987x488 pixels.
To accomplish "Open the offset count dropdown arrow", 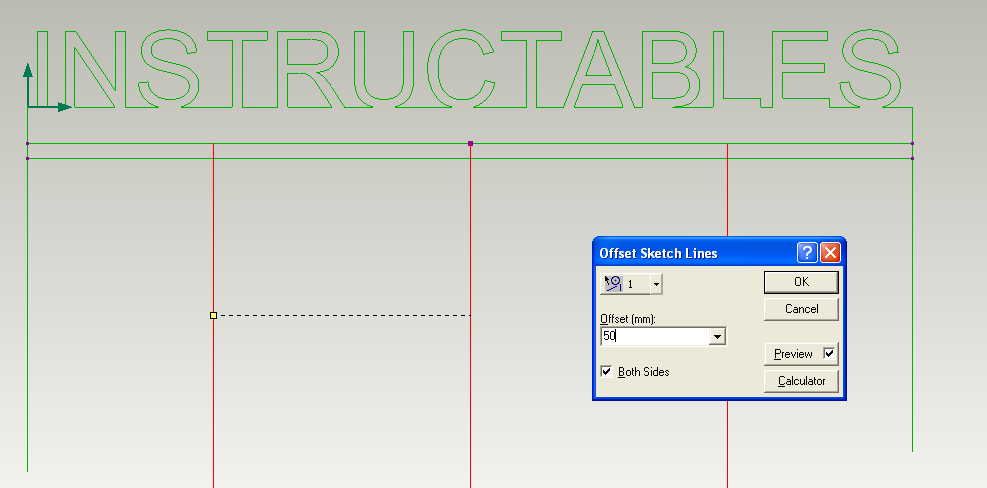I will (x=656, y=285).
